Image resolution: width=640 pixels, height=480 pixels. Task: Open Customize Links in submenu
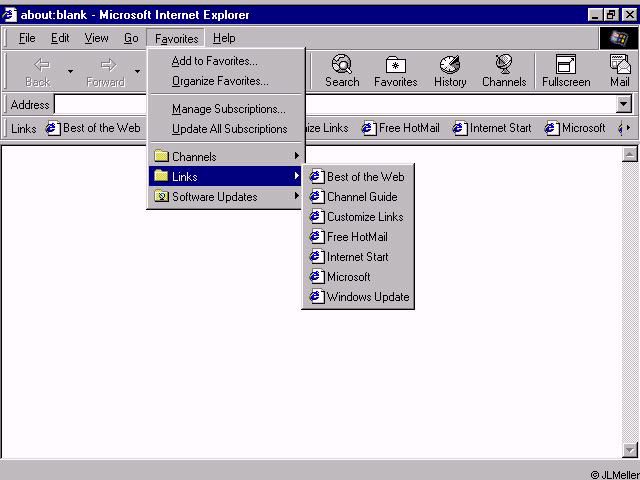pyautogui.click(x=358, y=216)
